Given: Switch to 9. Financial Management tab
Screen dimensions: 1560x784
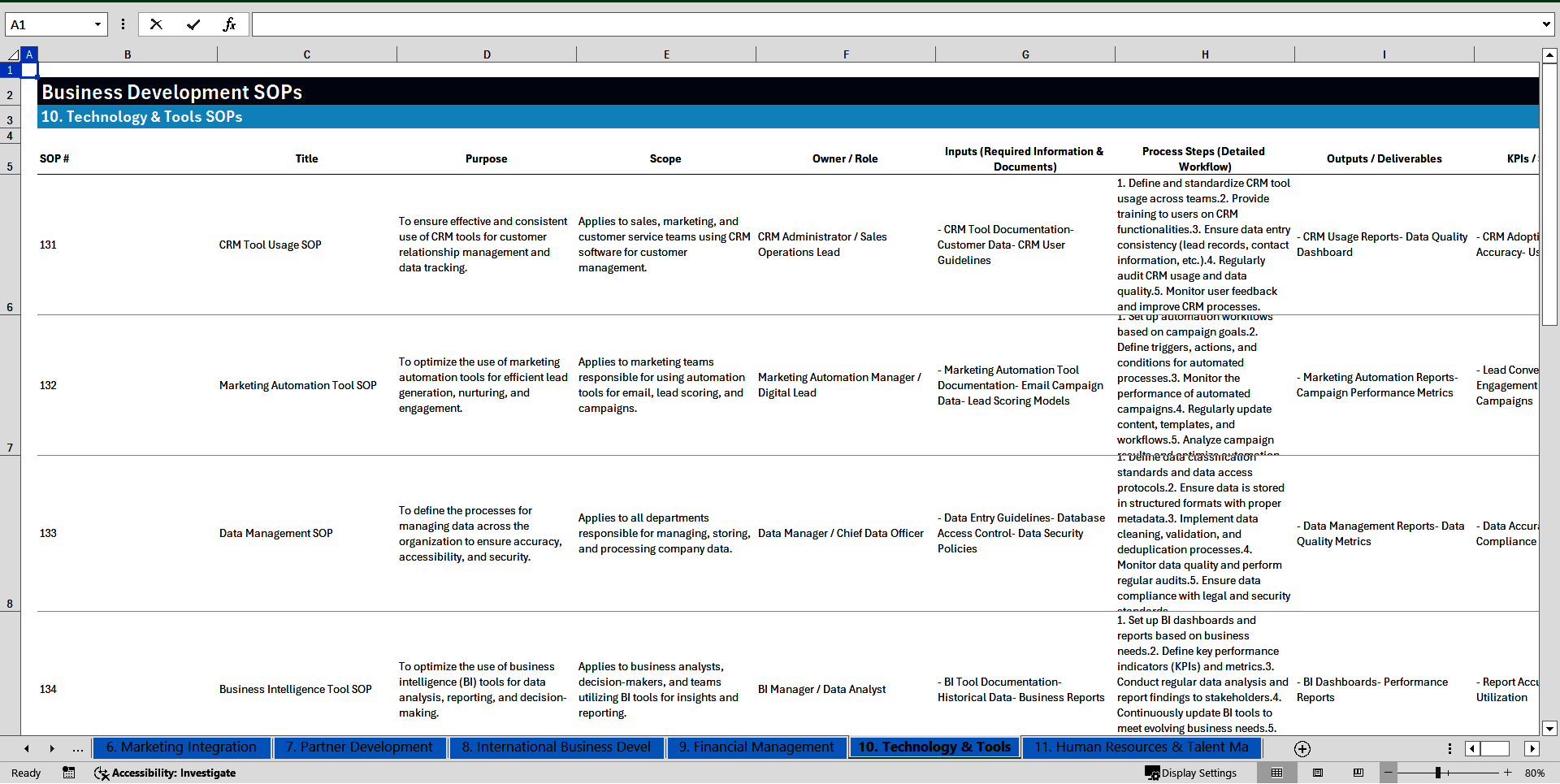Looking at the screenshot, I should coord(756,747).
